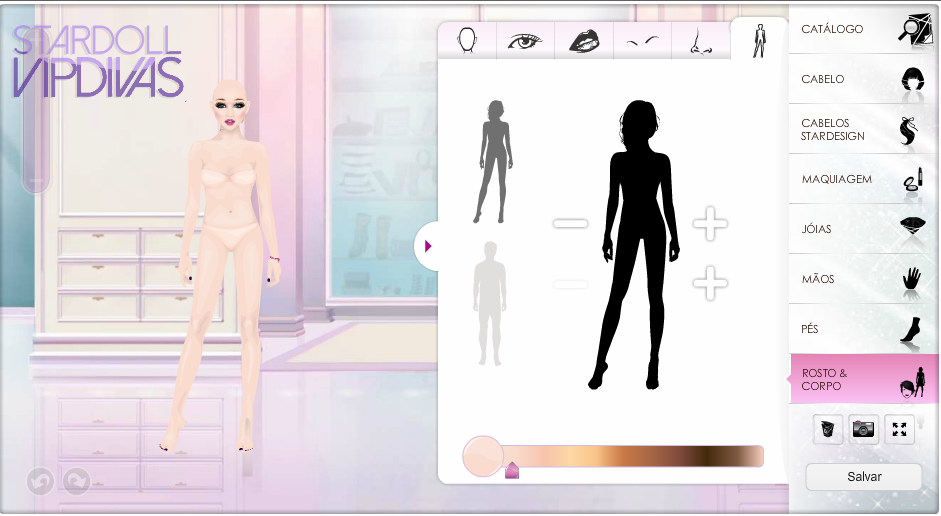Open the lips tab
This screenshot has height=516, width=941.
pos(583,41)
